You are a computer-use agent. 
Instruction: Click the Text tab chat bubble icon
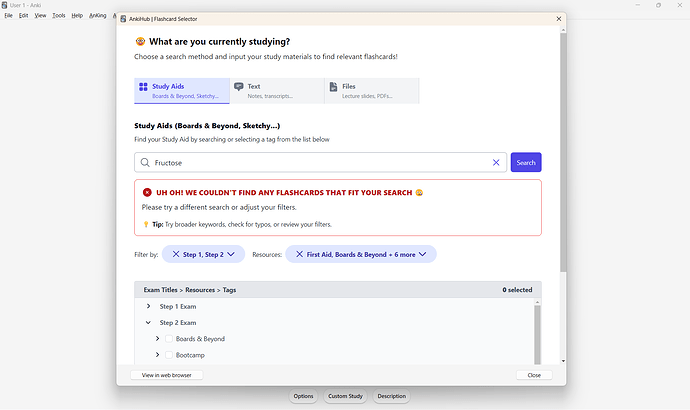pos(239,87)
